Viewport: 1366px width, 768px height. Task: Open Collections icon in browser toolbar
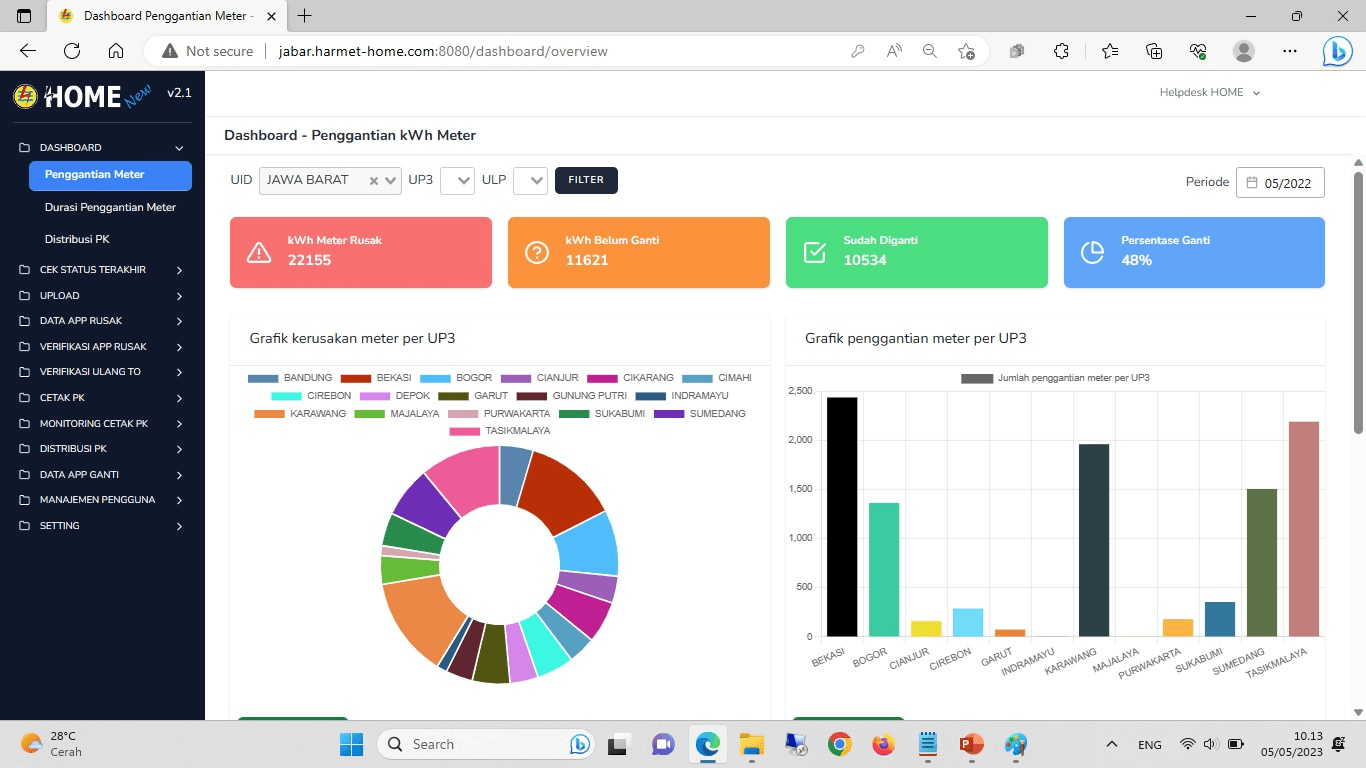click(x=1154, y=51)
